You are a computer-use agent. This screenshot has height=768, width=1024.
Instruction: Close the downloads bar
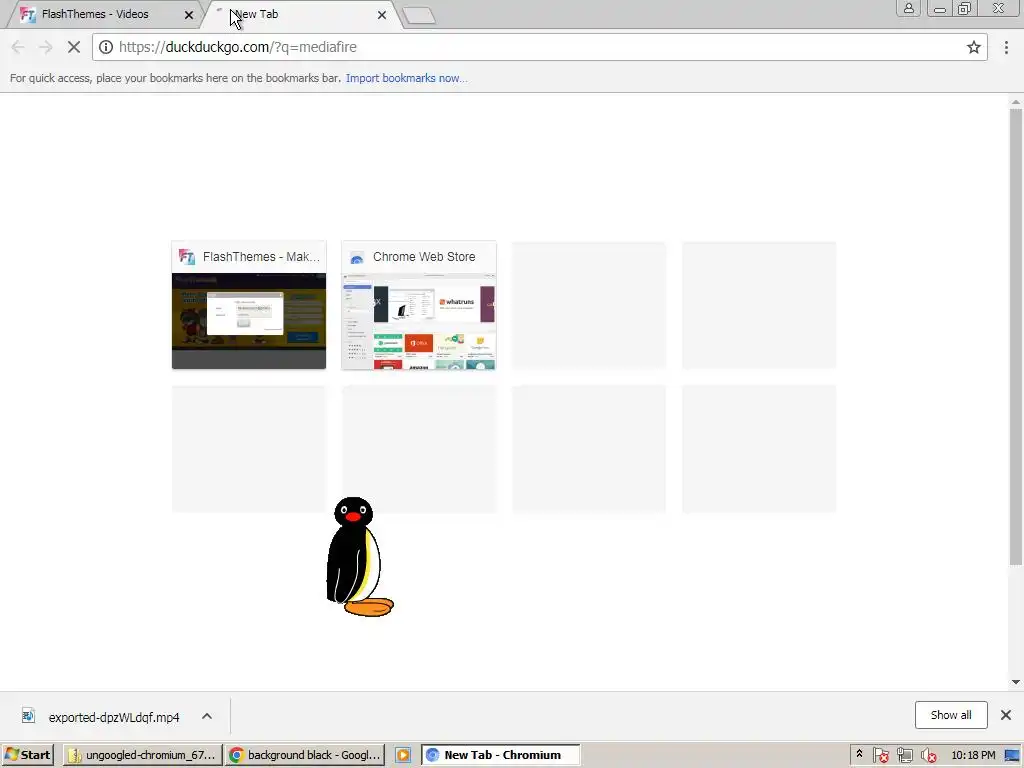(x=1006, y=715)
